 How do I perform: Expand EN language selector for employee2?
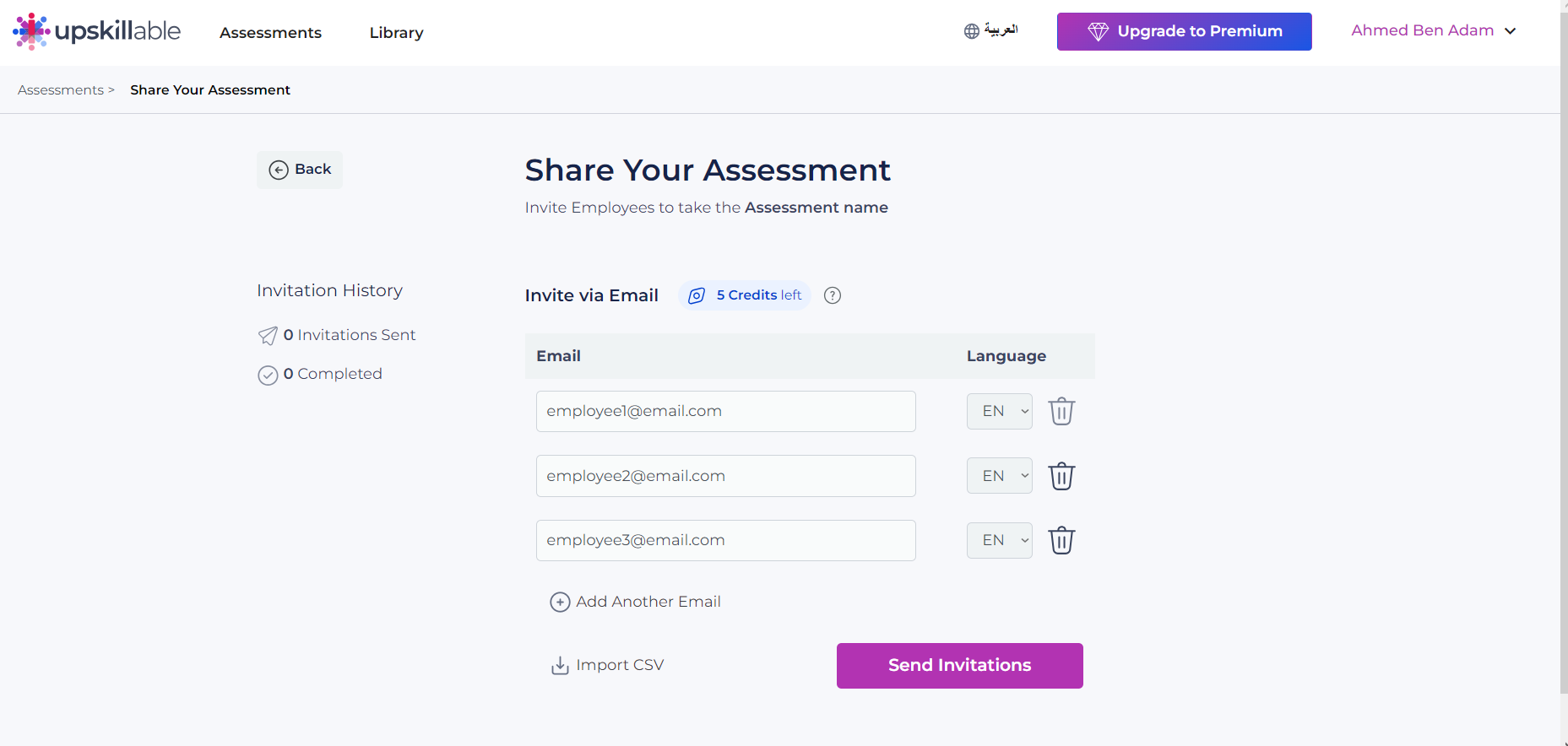tap(1000, 476)
